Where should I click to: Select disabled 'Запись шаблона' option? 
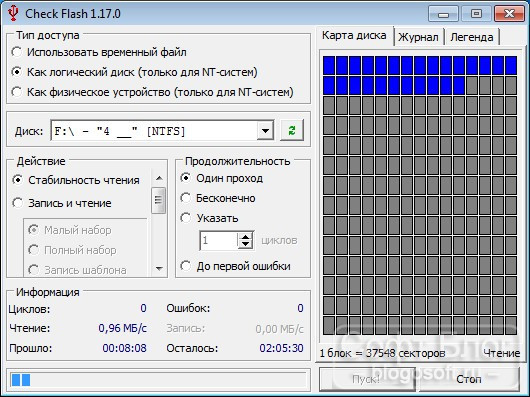coord(77,270)
